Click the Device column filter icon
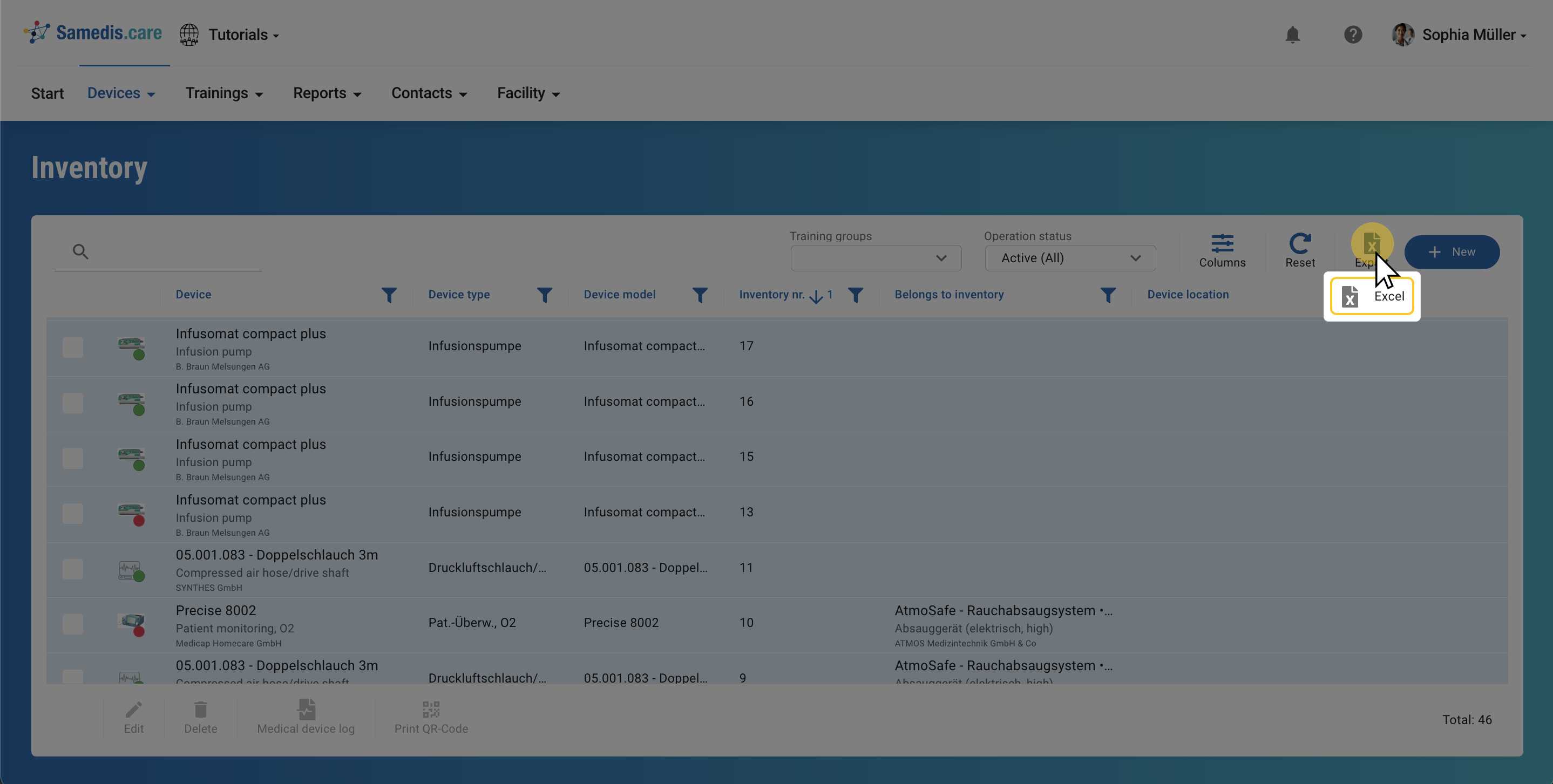 (x=389, y=295)
